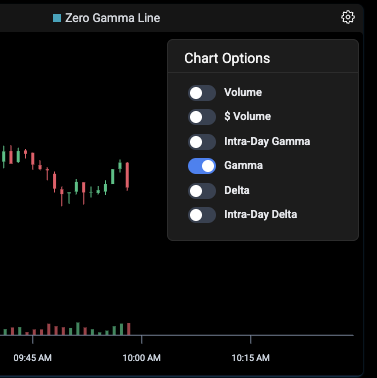This screenshot has height=378, width=377.
Task: Click the Delta text label
Action: (237, 190)
